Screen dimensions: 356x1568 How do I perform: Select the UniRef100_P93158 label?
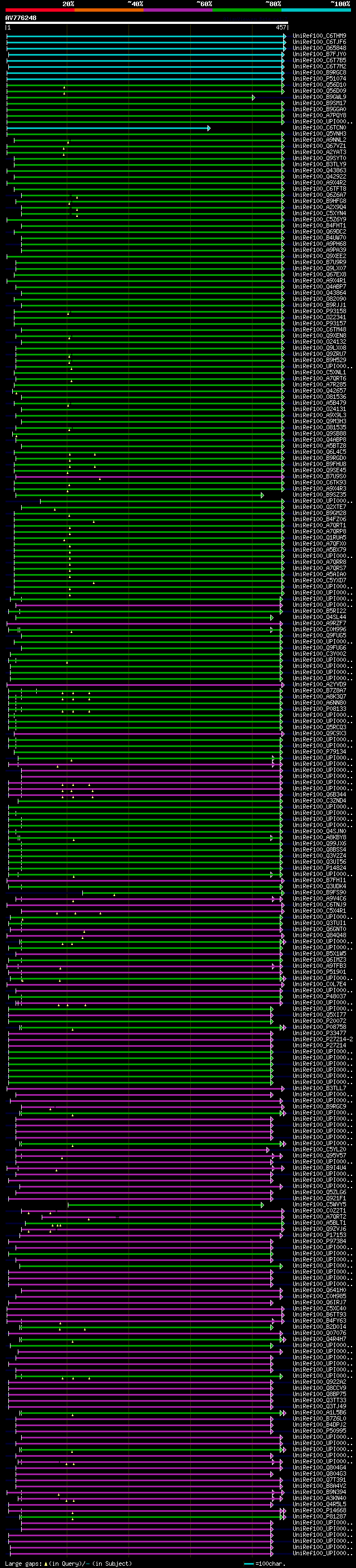point(319,311)
